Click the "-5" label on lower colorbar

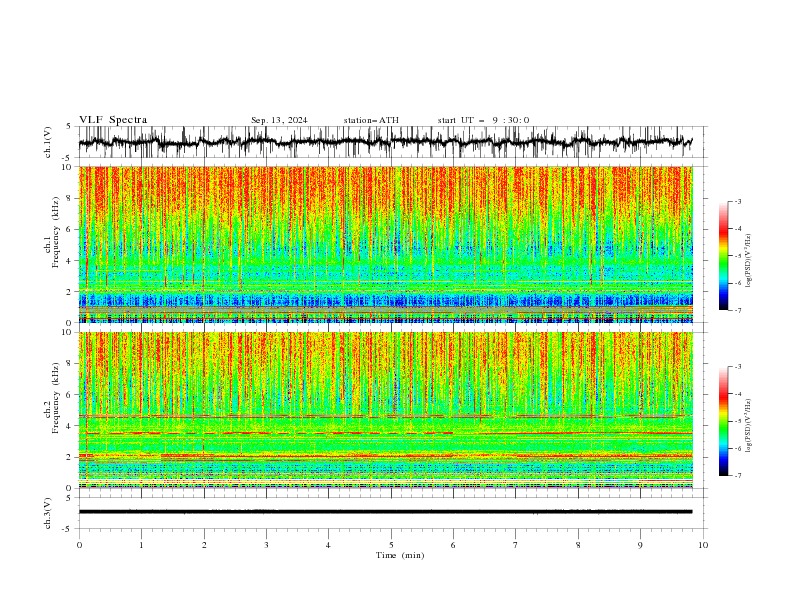point(738,421)
